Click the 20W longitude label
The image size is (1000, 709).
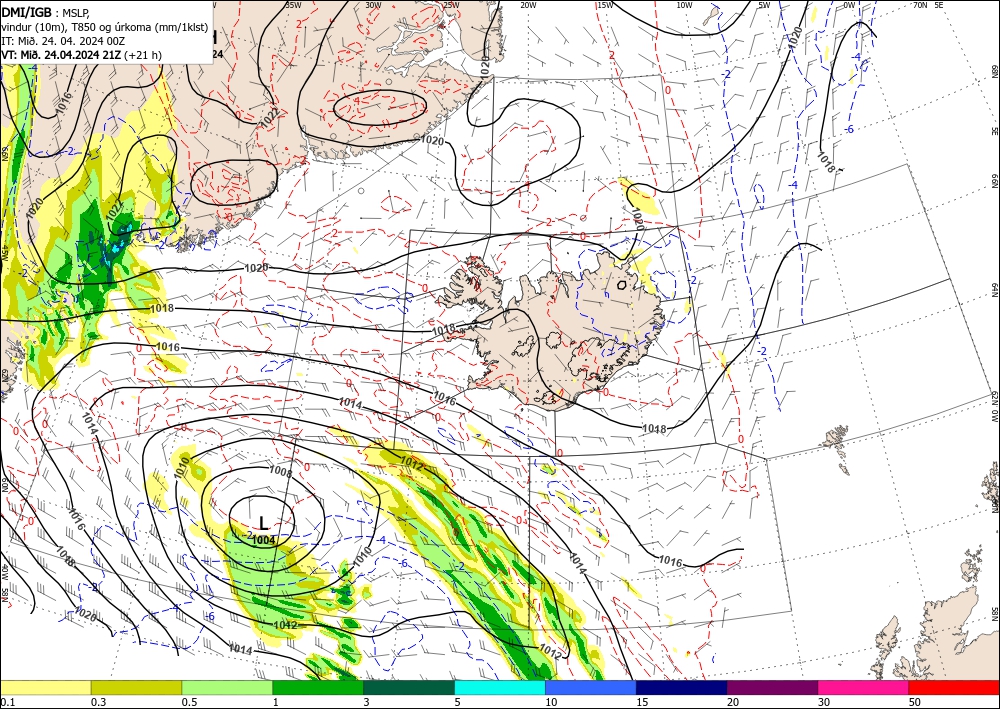tap(528, 5)
